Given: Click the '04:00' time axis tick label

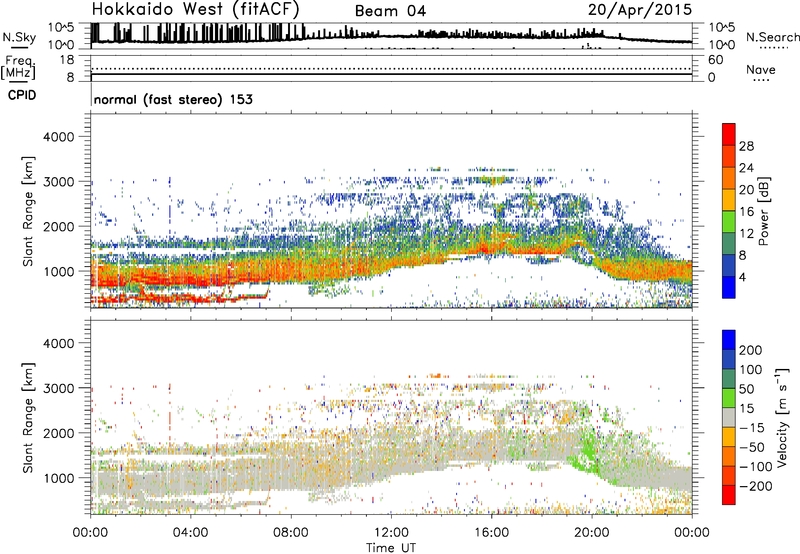Looking at the screenshot, I should coord(191,533).
